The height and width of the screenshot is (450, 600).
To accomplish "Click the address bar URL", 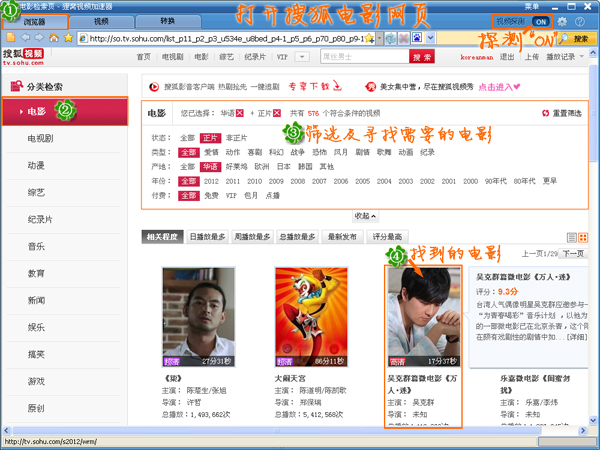I will tap(226, 38).
